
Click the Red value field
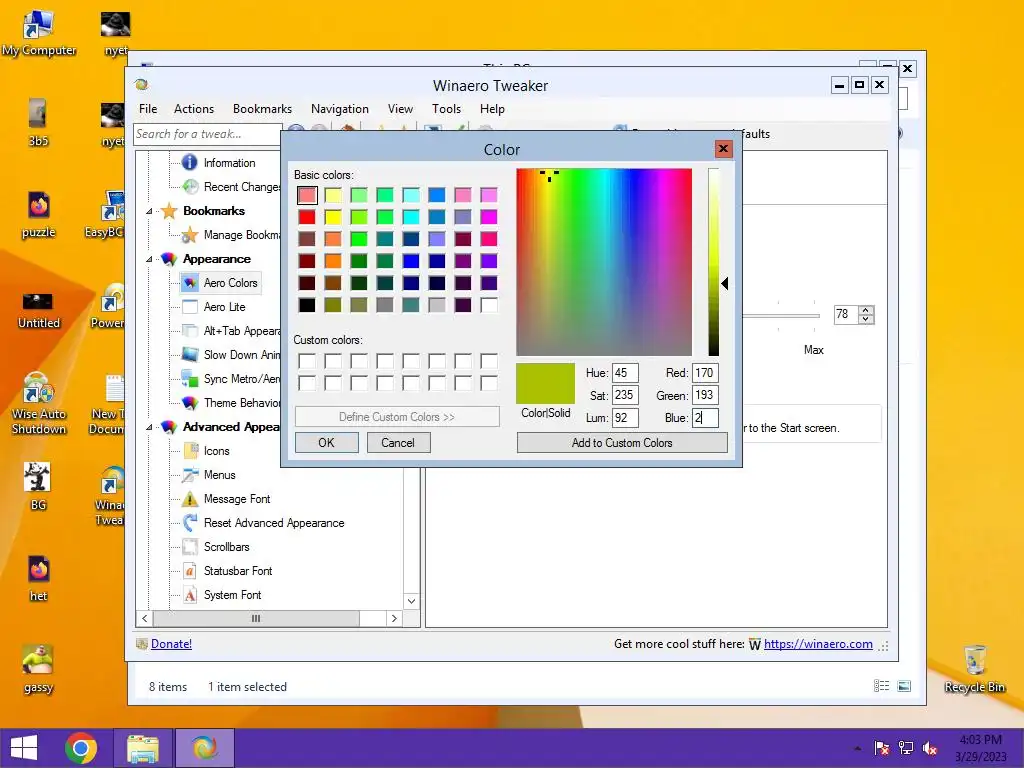[705, 373]
